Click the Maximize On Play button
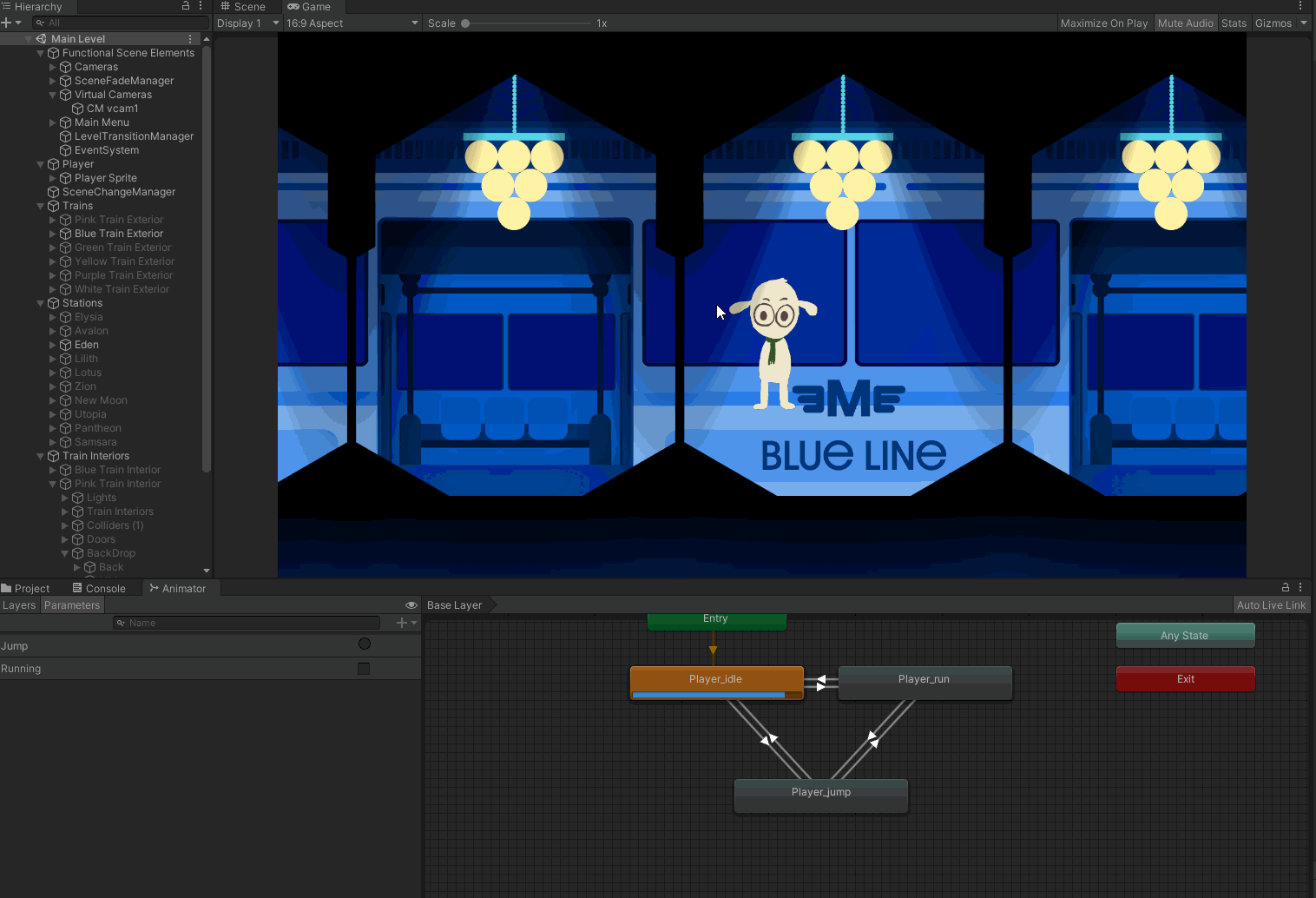 point(1103,23)
